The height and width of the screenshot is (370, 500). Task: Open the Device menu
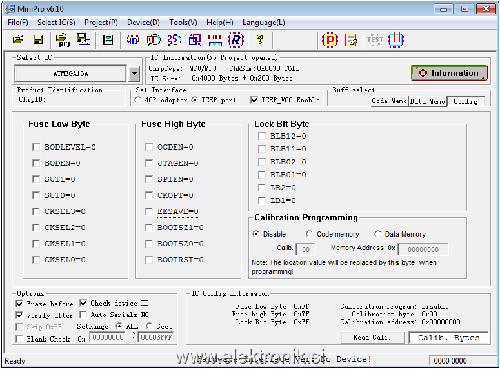143,22
